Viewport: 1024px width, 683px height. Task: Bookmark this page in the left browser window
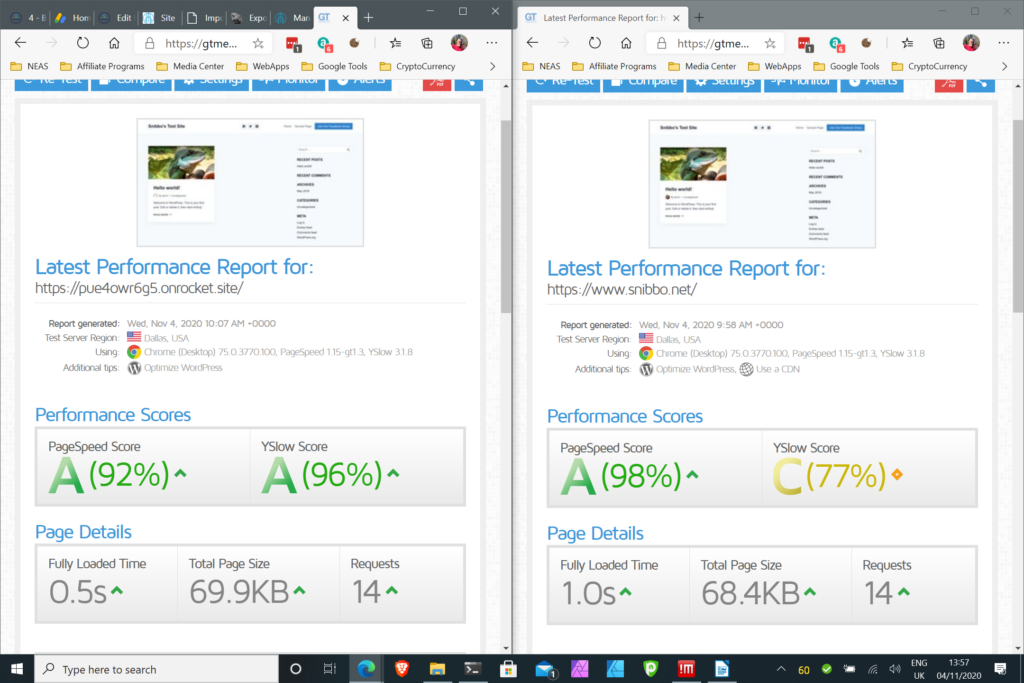click(259, 43)
